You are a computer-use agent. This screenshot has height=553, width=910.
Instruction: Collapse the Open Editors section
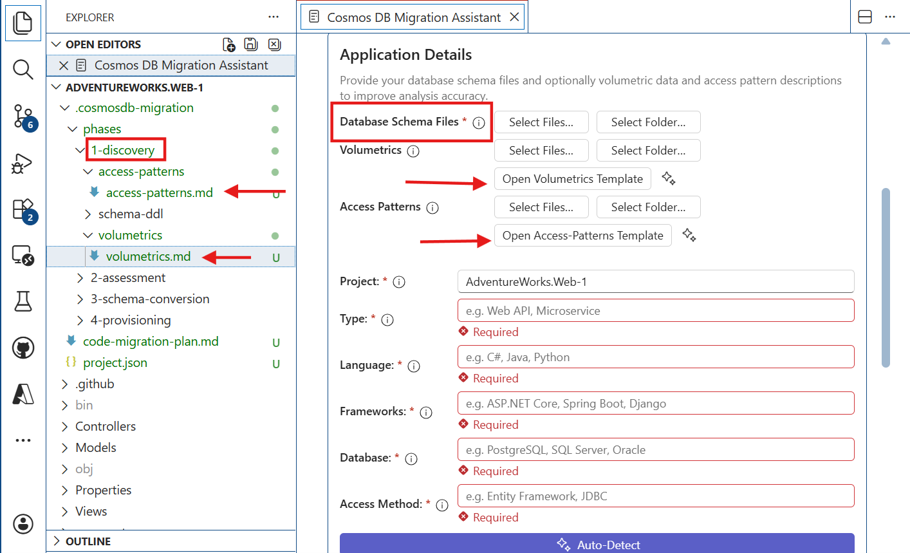tap(56, 44)
